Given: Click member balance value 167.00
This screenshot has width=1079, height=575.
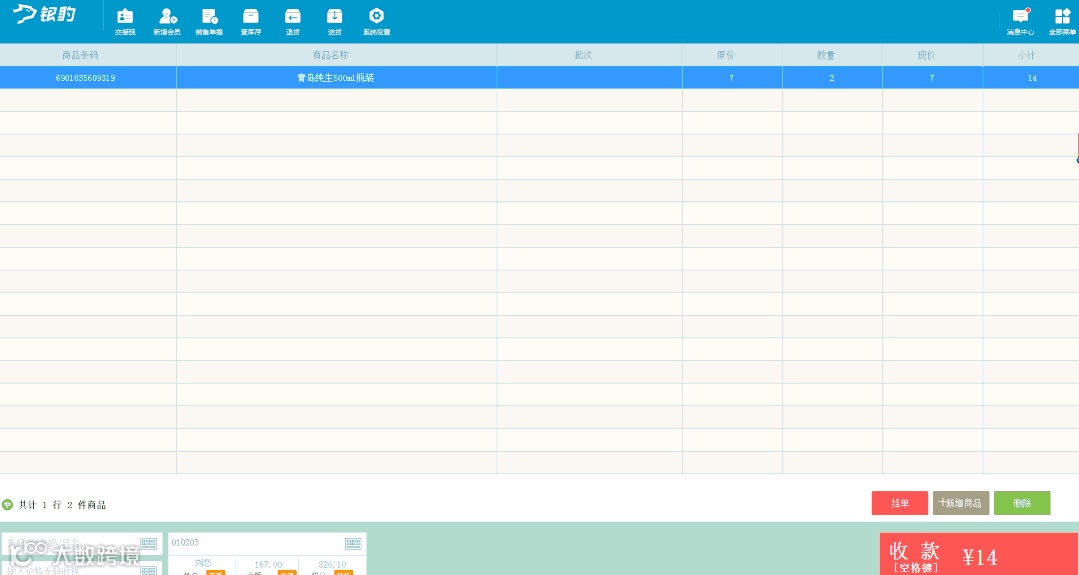Looking at the screenshot, I should [268, 565].
